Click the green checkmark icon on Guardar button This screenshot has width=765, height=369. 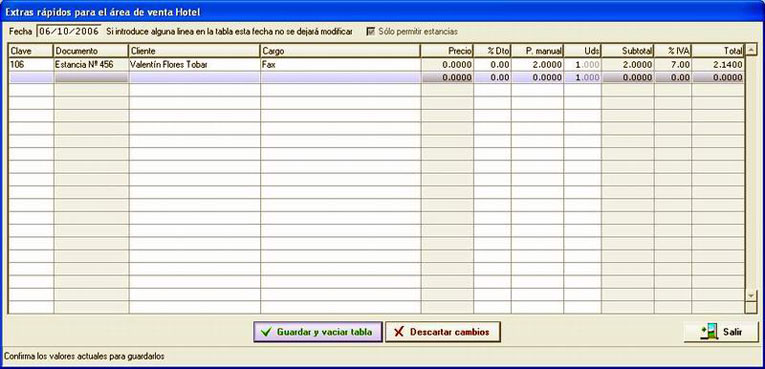point(266,332)
